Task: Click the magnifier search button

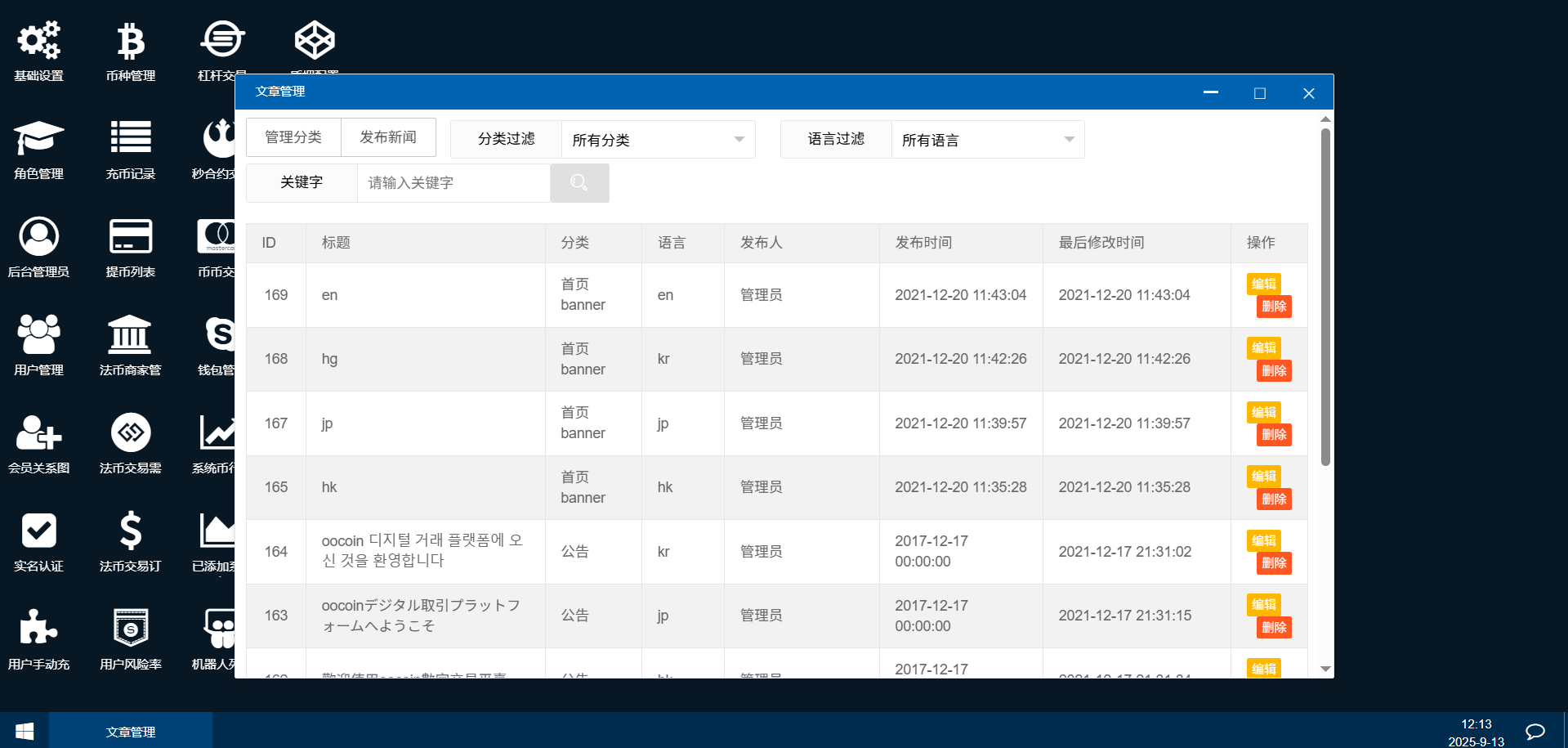Action: [x=579, y=183]
